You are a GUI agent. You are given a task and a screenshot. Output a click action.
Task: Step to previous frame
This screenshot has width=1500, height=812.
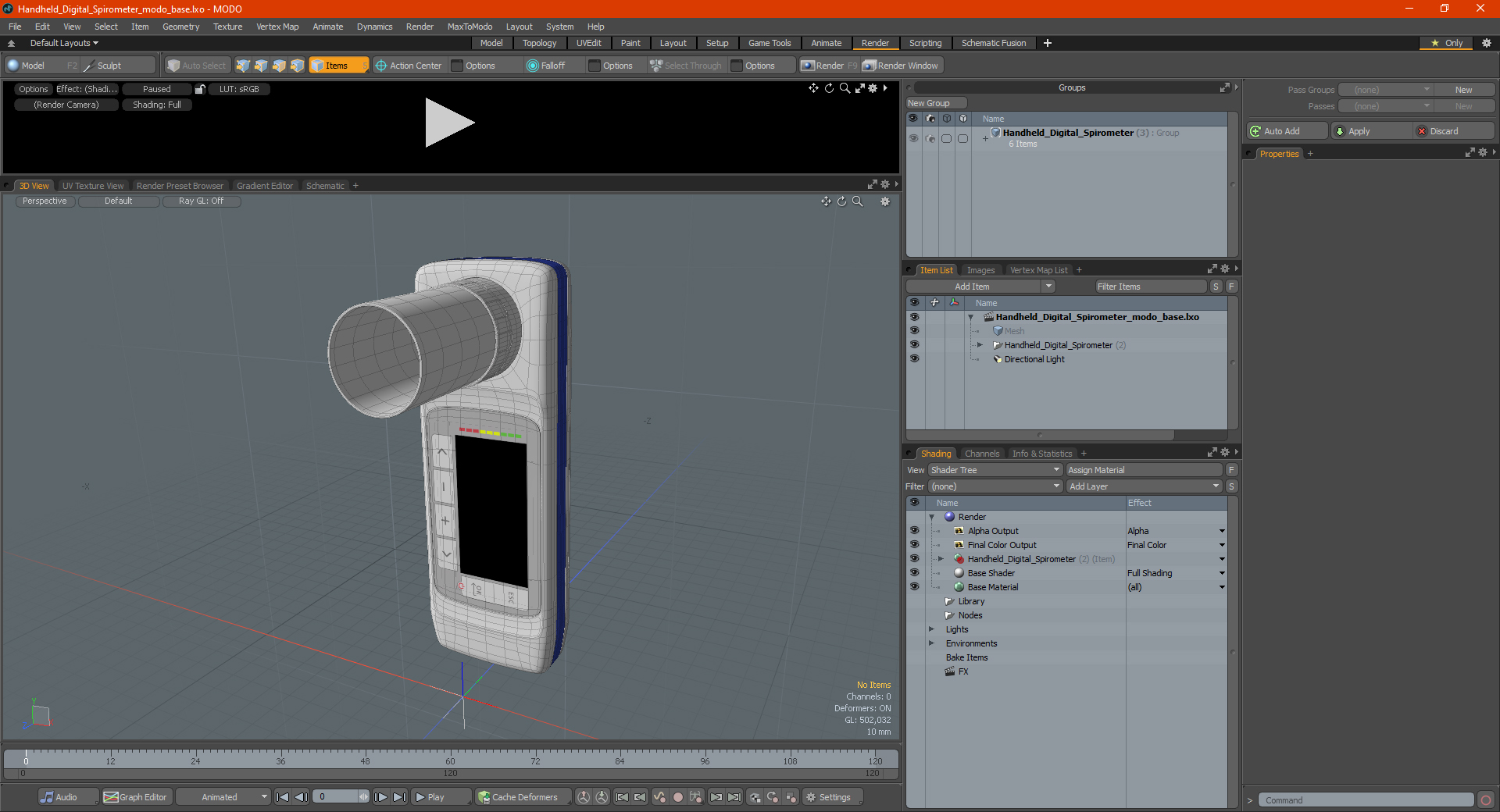pyautogui.click(x=301, y=797)
